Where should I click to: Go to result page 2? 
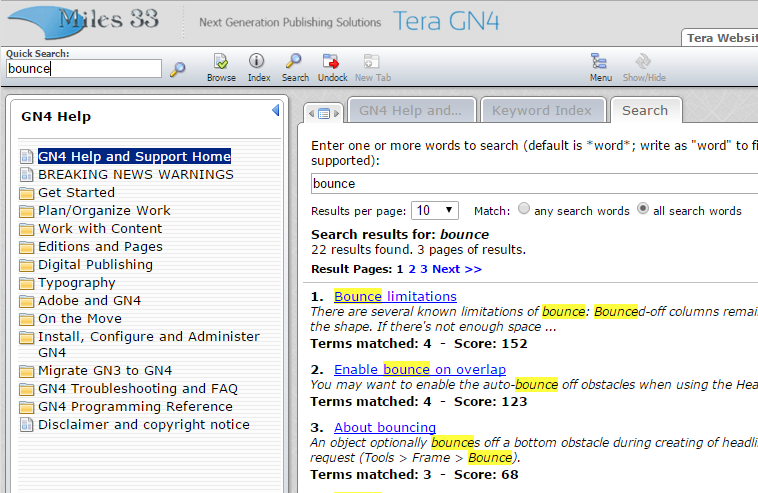[412, 269]
